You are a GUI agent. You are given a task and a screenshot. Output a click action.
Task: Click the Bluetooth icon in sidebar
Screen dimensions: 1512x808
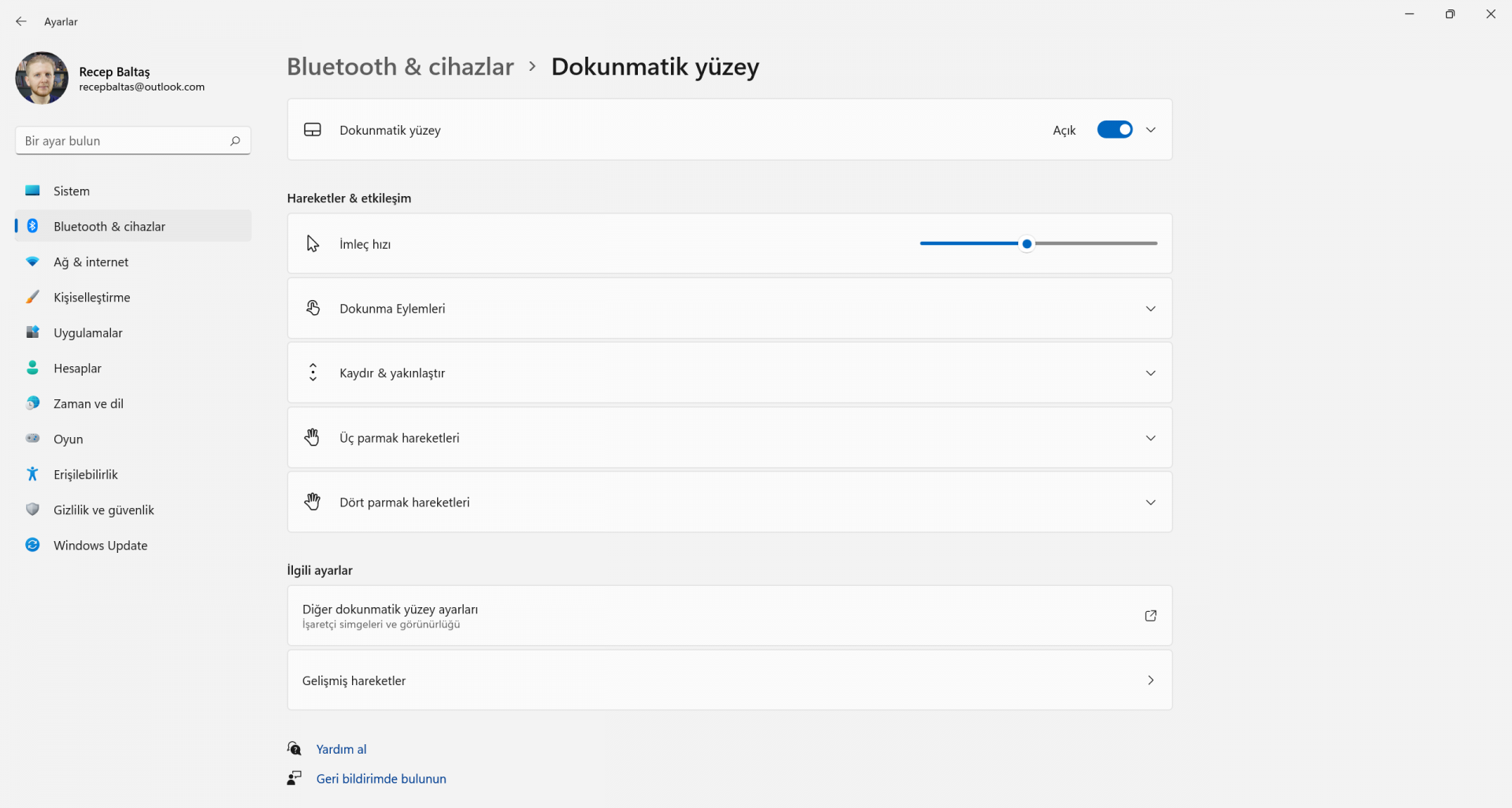tap(32, 226)
